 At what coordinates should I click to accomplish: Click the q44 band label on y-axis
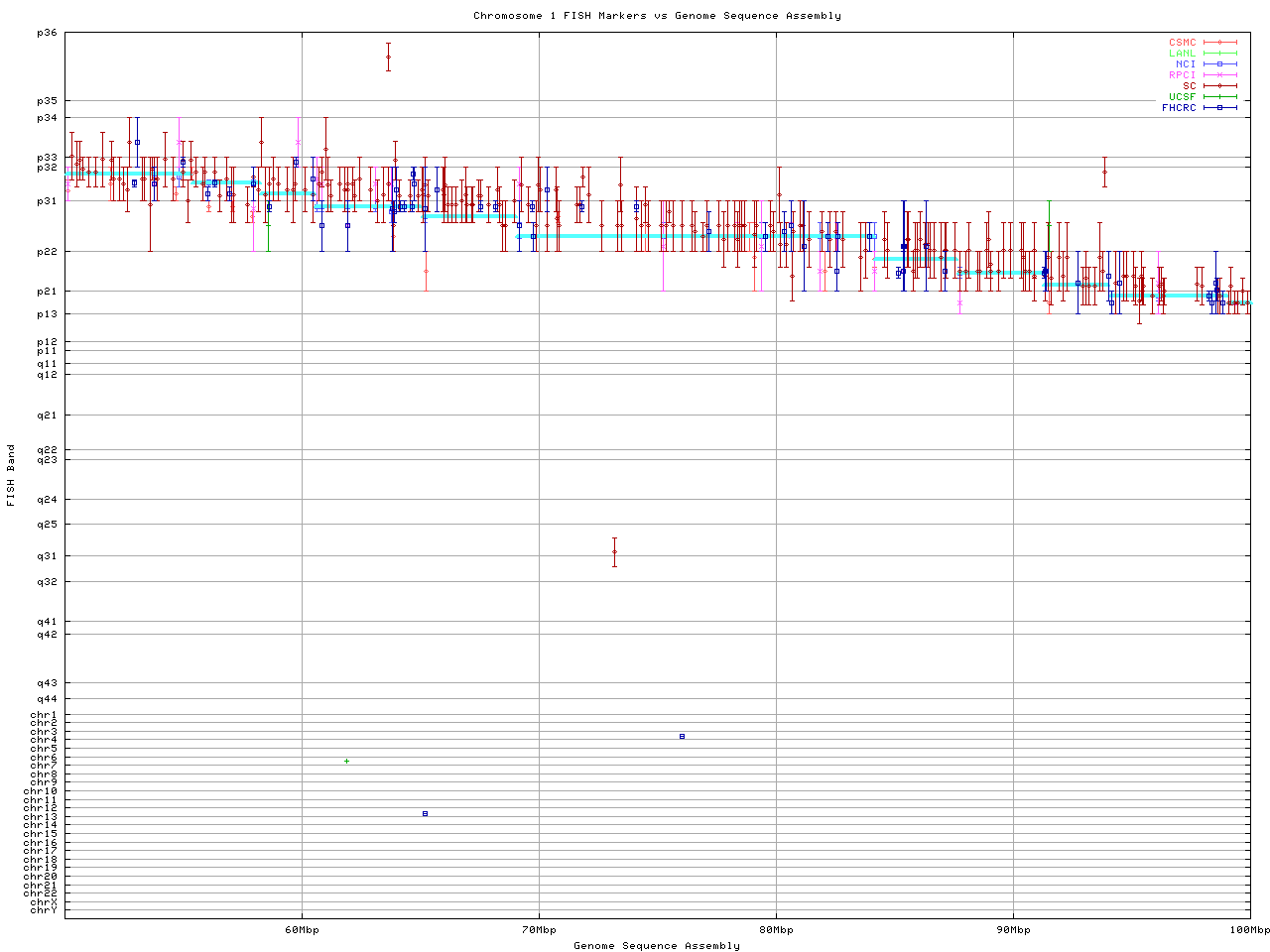[x=47, y=699]
